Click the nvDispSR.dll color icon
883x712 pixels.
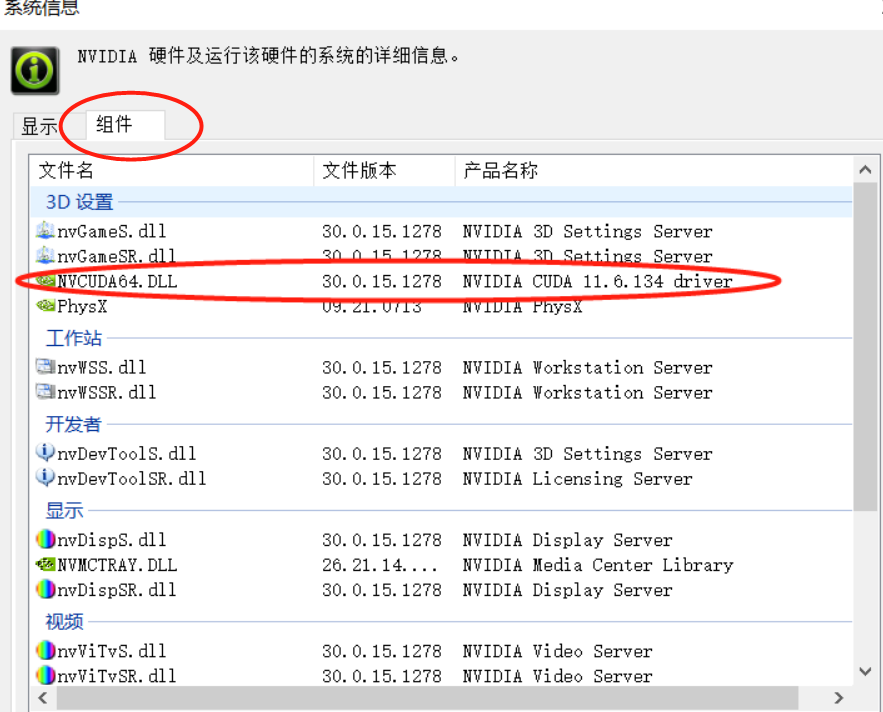[45, 589]
